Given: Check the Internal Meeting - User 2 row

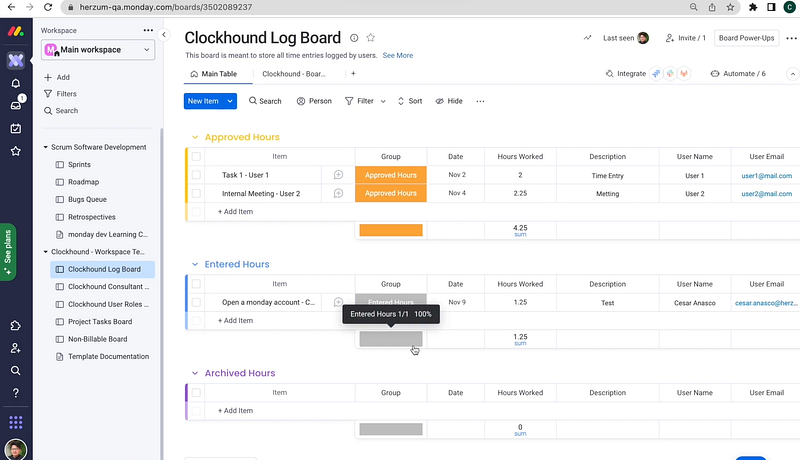Looking at the screenshot, I should [x=196, y=193].
